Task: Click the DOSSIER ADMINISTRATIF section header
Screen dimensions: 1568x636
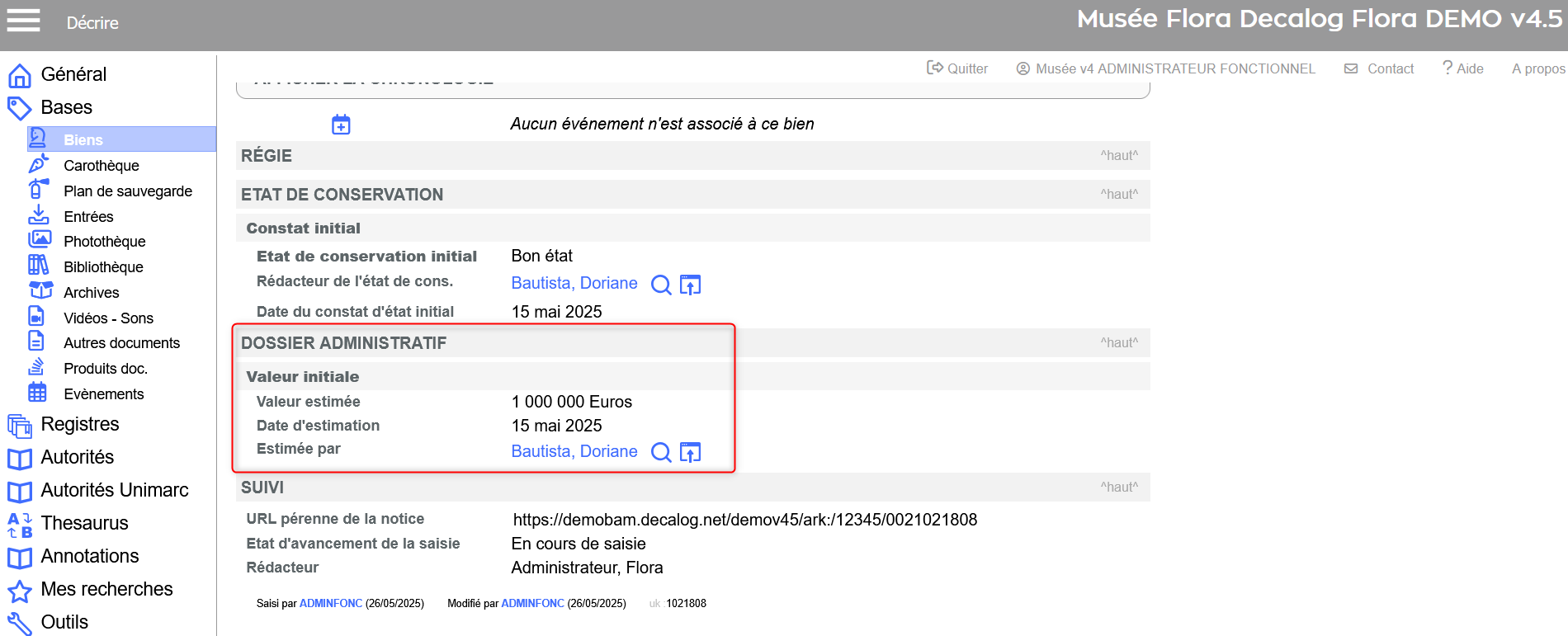Action: click(343, 343)
